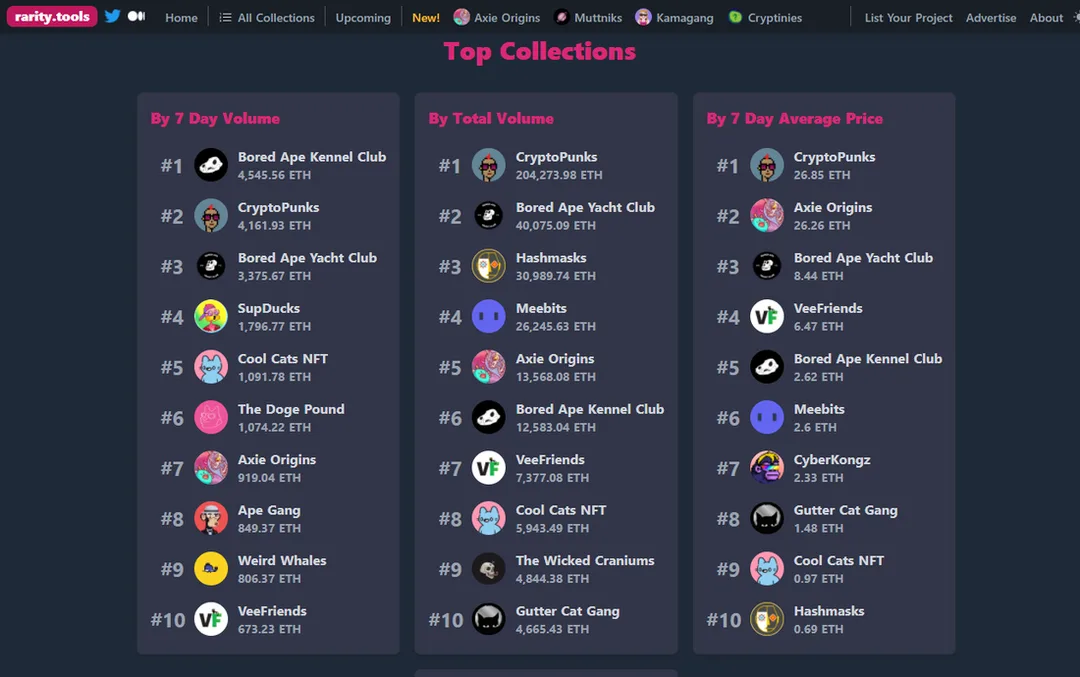Open the All Collections list menu
Viewport: 1080px width, 677px height.
pyautogui.click(x=266, y=18)
